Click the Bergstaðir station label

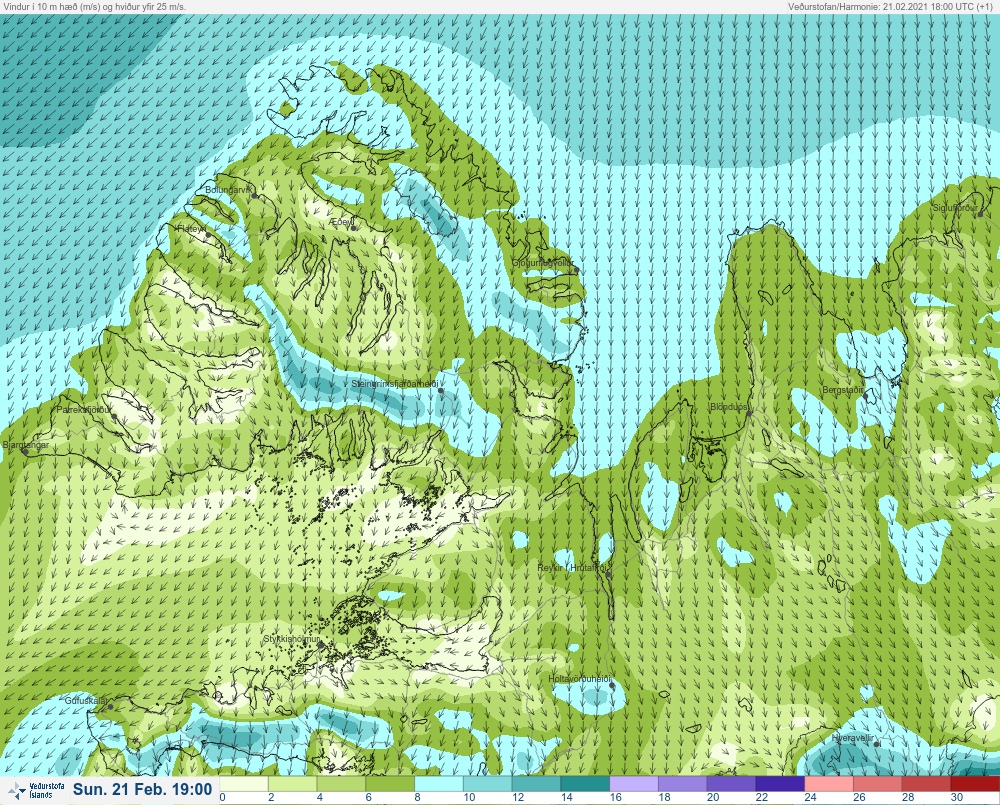[842, 390]
